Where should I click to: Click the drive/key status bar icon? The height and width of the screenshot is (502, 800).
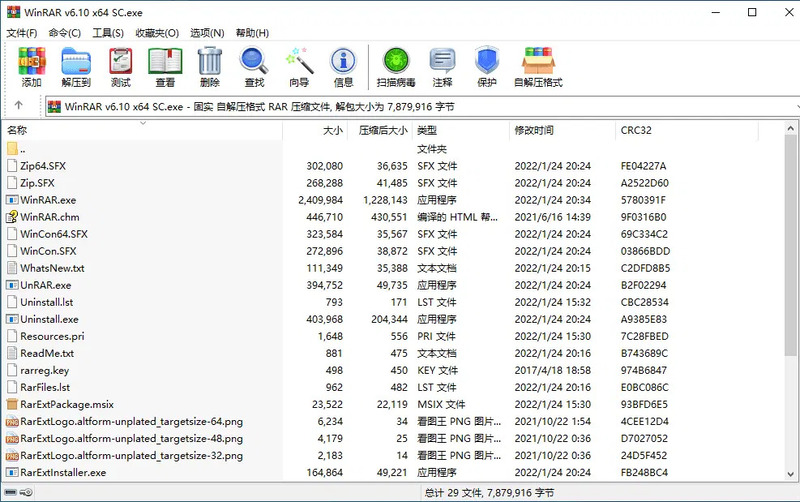18,492
